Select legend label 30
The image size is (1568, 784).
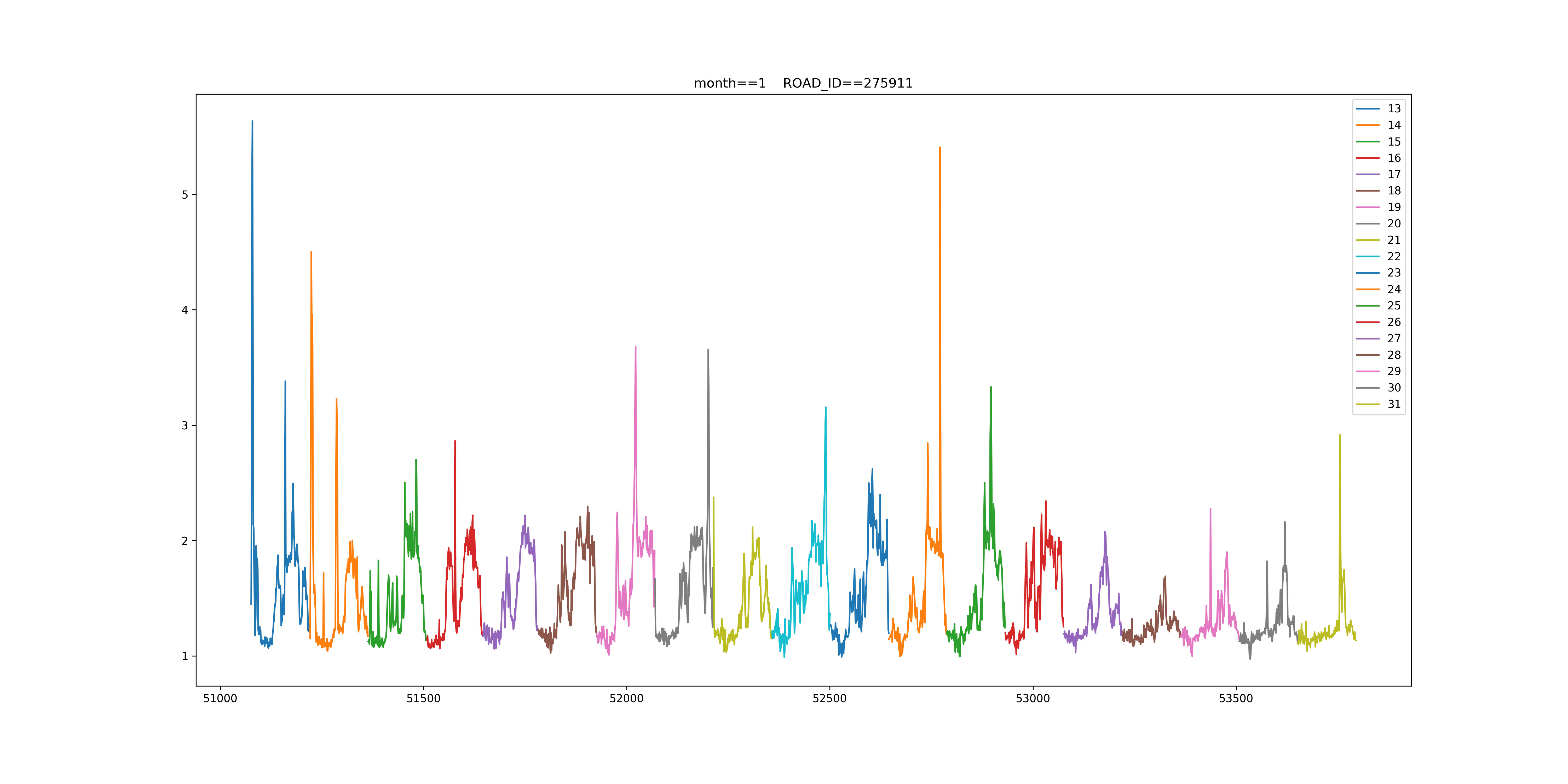(1394, 388)
